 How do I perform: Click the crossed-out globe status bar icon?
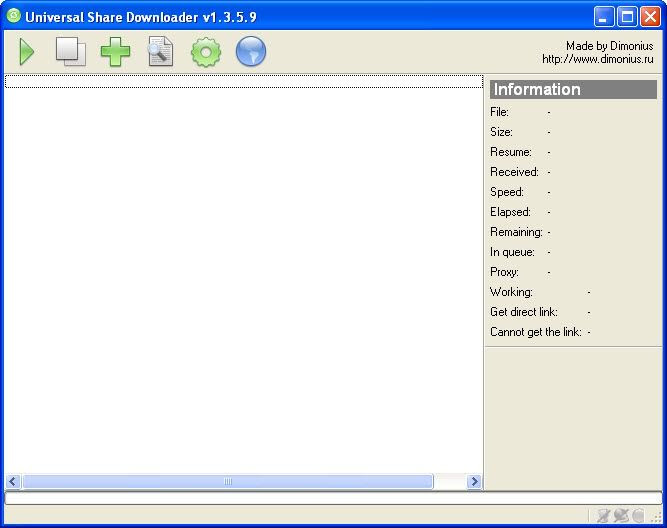(621, 516)
